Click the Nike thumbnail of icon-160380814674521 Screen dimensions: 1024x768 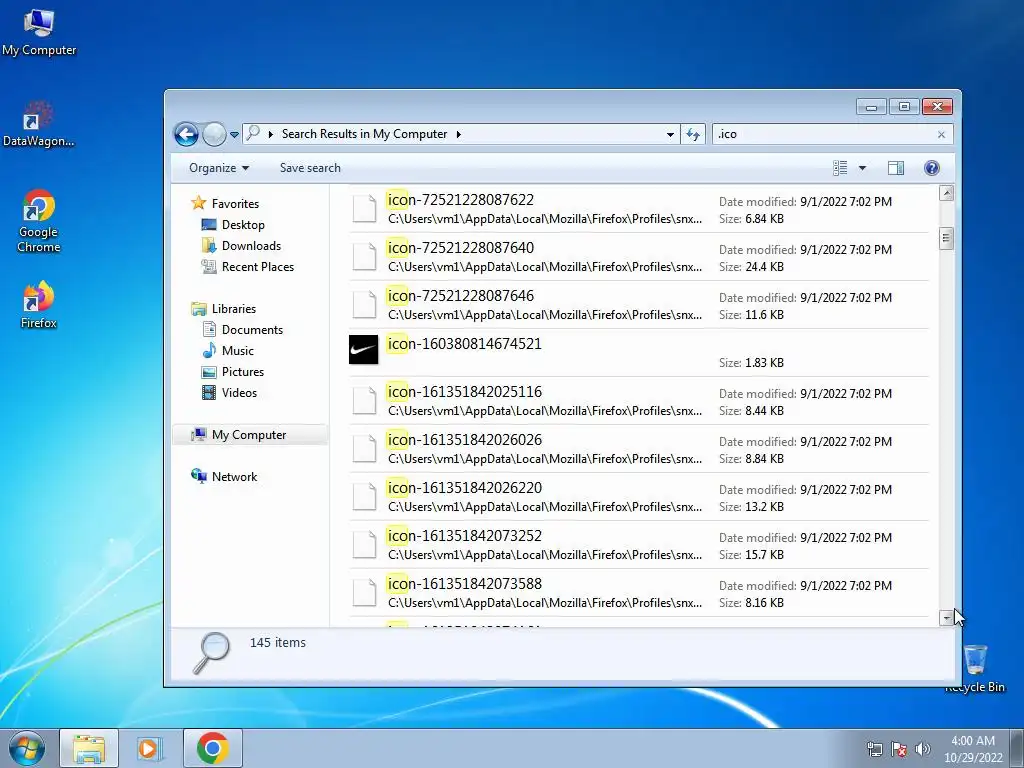click(364, 349)
